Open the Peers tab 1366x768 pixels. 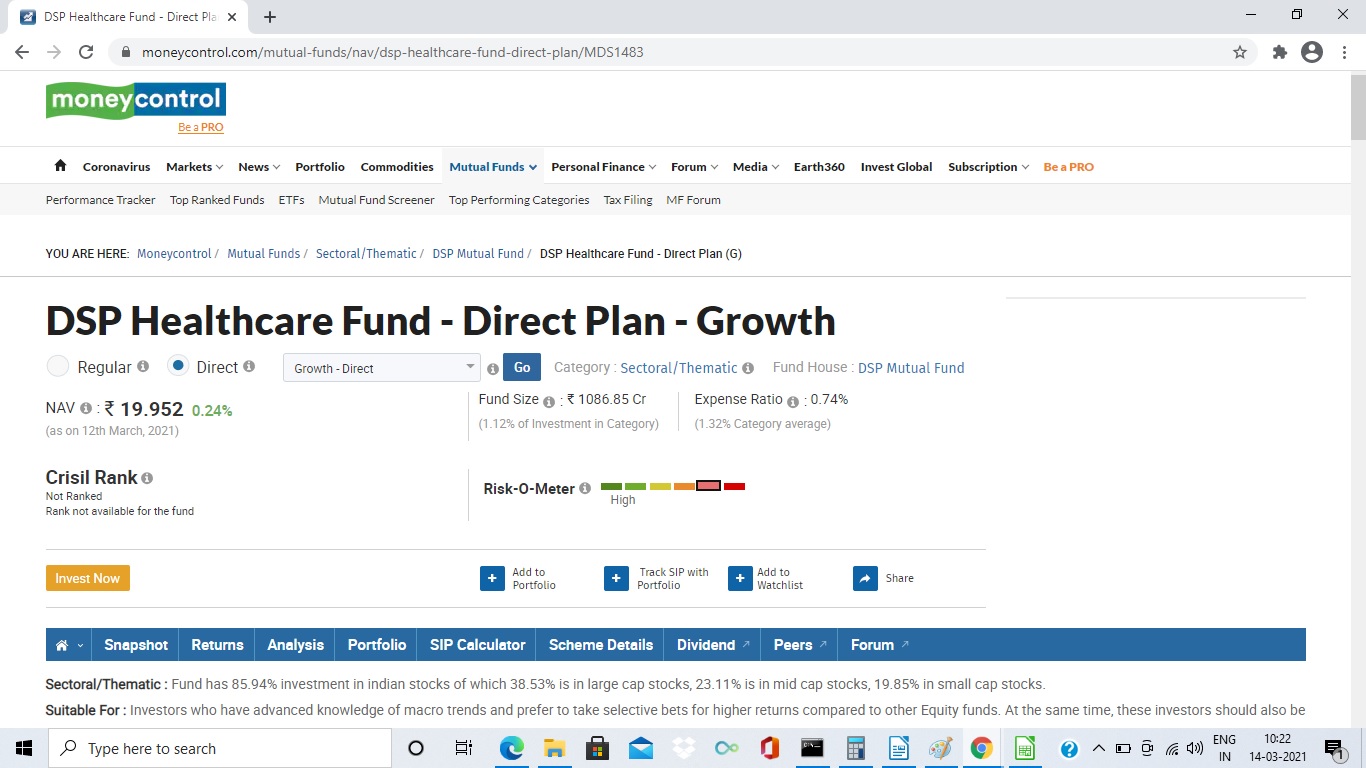pos(800,645)
